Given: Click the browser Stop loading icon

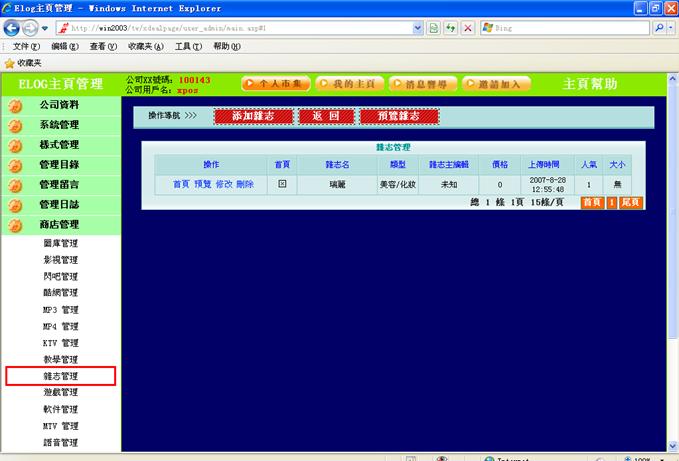Looking at the screenshot, I should (x=467, y=28).
